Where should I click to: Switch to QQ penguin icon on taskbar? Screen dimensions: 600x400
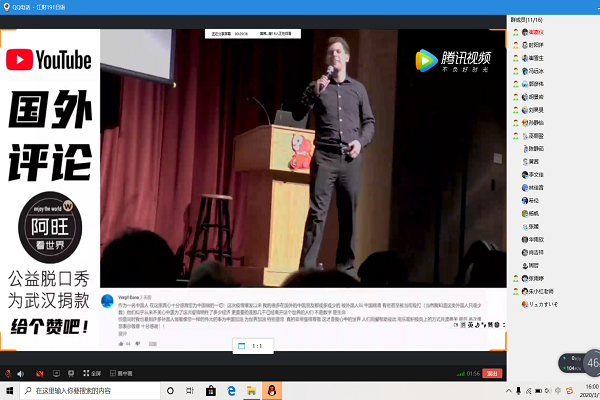(272, 391)
